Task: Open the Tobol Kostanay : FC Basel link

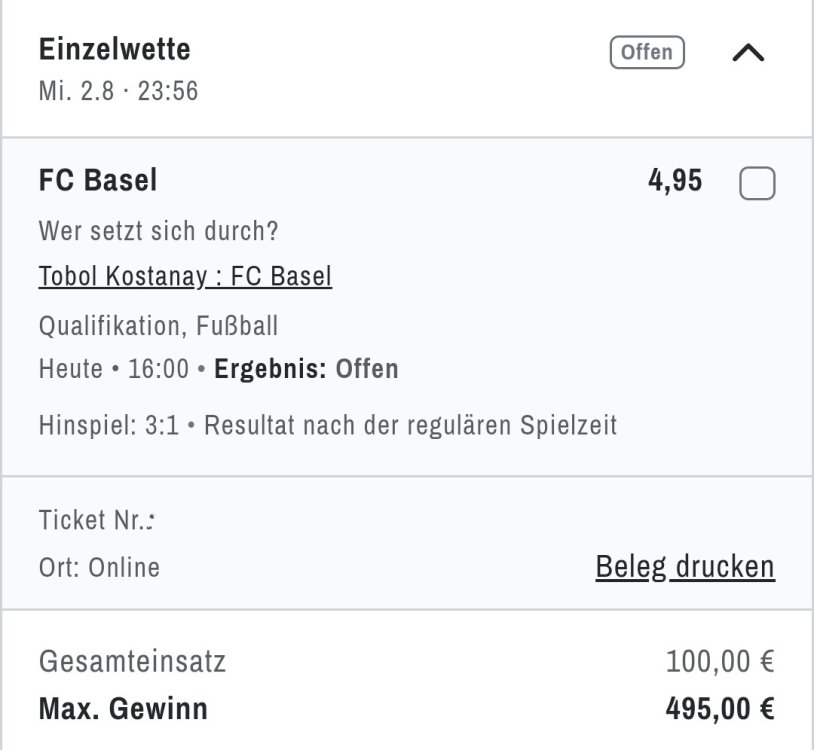Action: coord(185,276)
